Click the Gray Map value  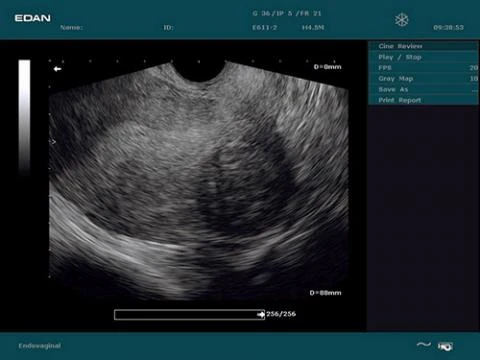474,79
